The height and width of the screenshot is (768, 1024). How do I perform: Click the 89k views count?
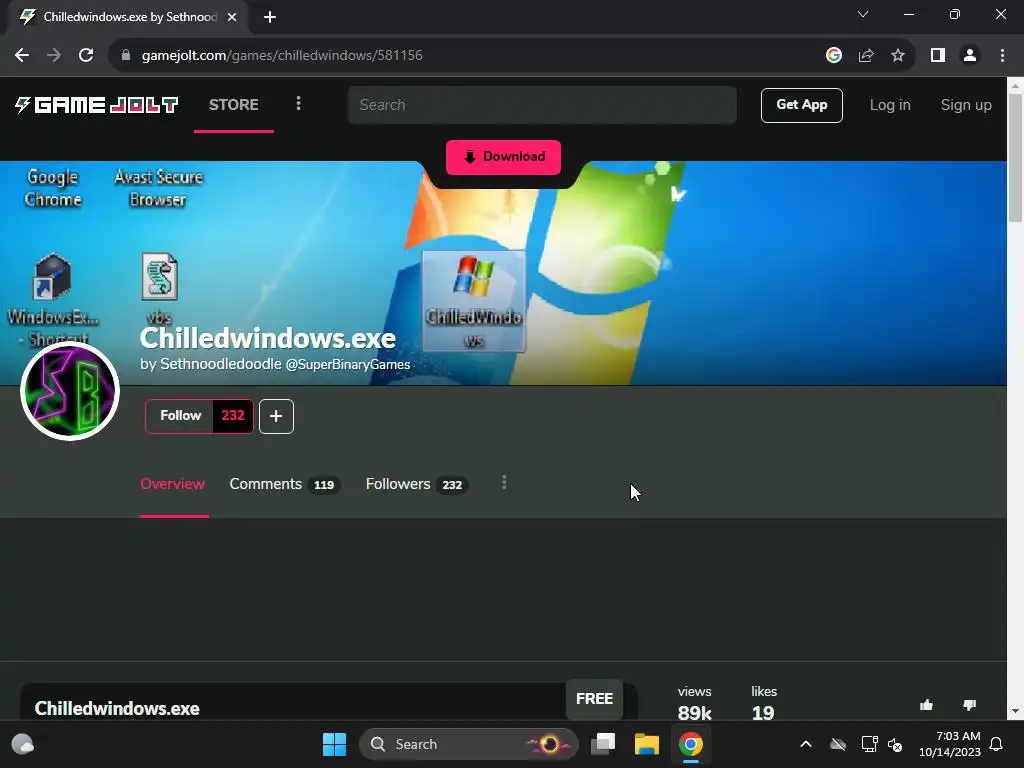[x=694, y=712]
